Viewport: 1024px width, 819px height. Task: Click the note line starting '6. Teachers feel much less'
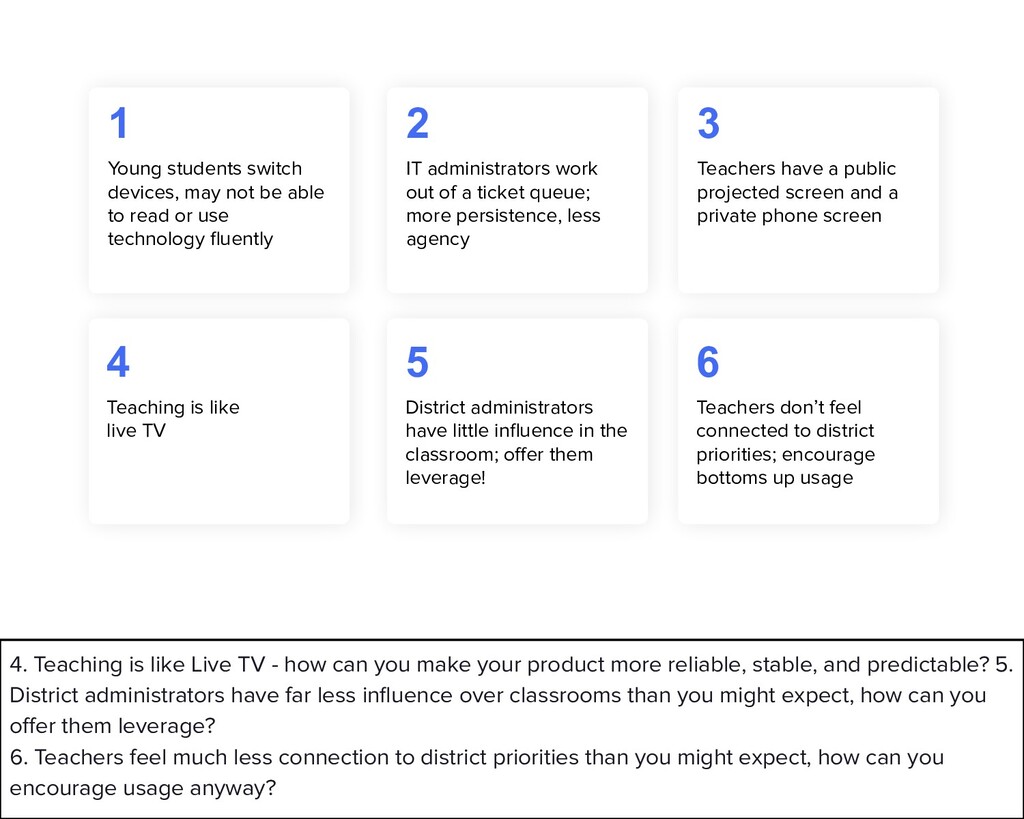pyautogui.click(x=477, y=758)
